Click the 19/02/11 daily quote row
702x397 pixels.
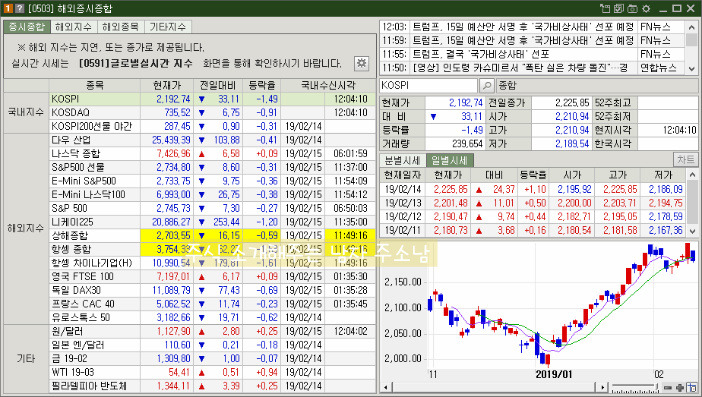[533, 231]
